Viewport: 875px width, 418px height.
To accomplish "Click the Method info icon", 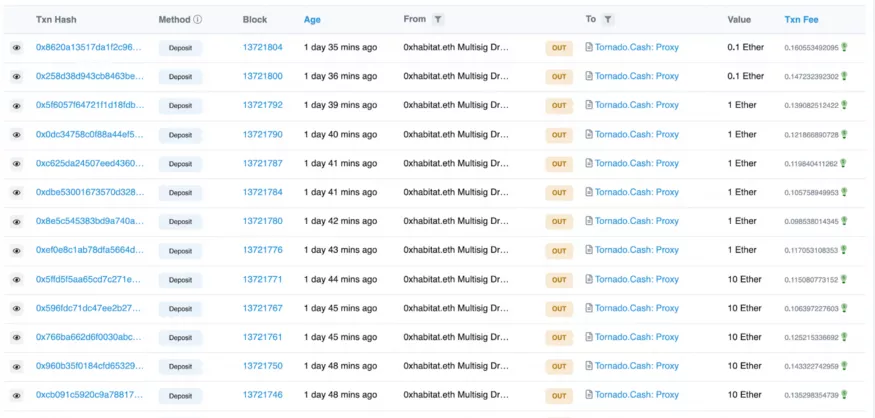I will [x=198, y=20].
